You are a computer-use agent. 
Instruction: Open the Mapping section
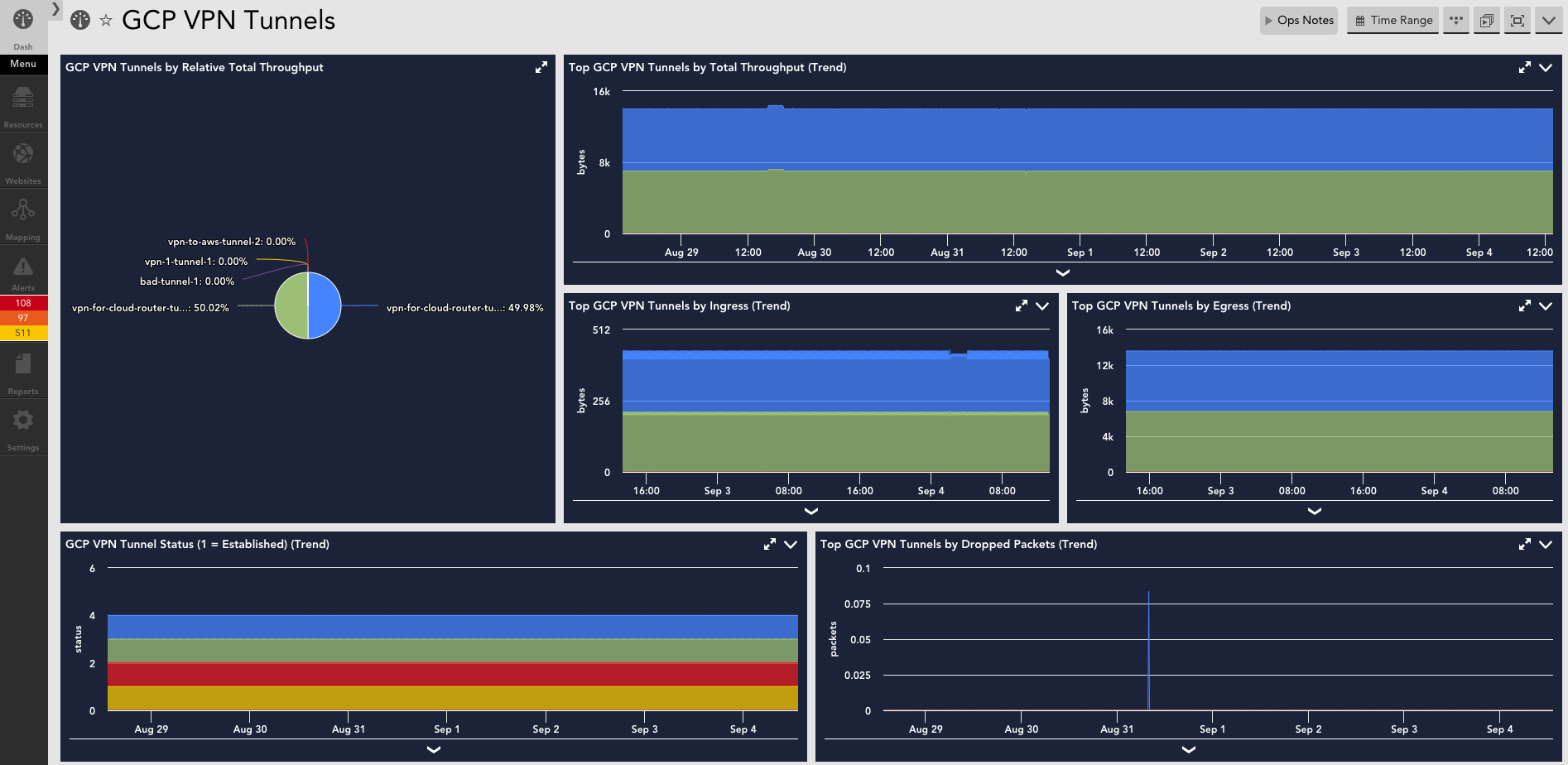point(23,219)
